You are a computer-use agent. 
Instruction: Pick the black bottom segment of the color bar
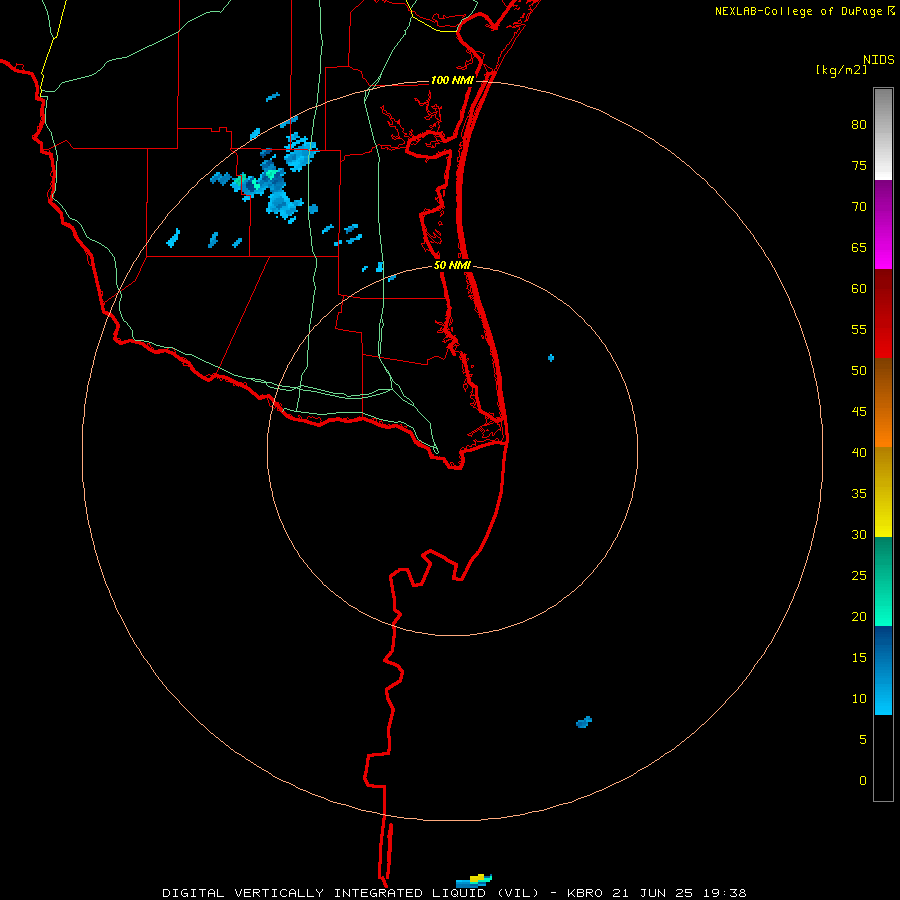[883, 758]
